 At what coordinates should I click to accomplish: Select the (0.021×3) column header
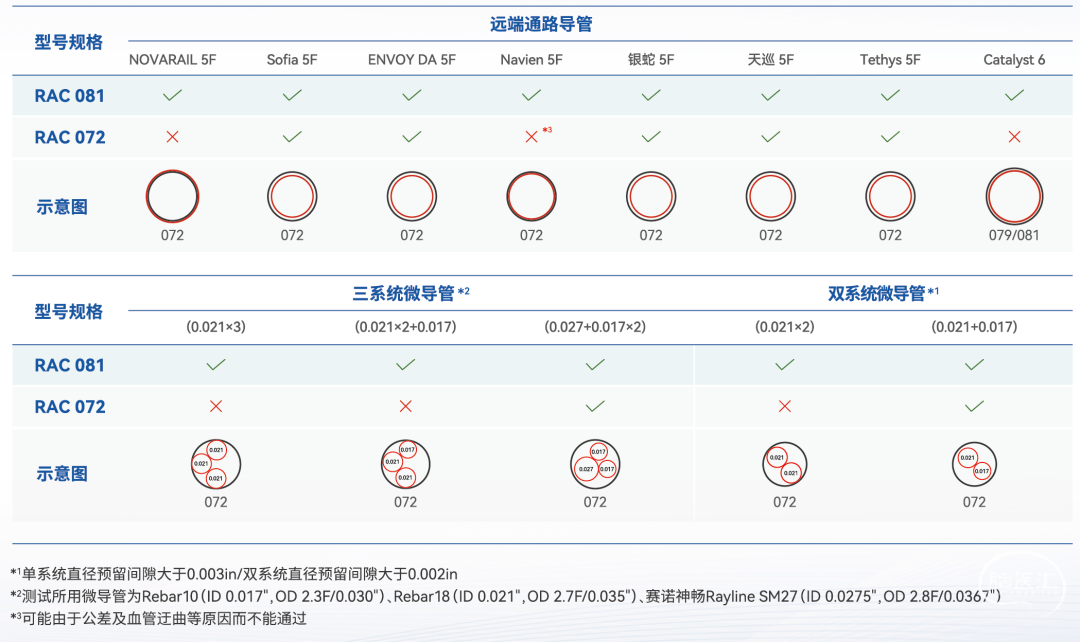click(x=216, y=327)
